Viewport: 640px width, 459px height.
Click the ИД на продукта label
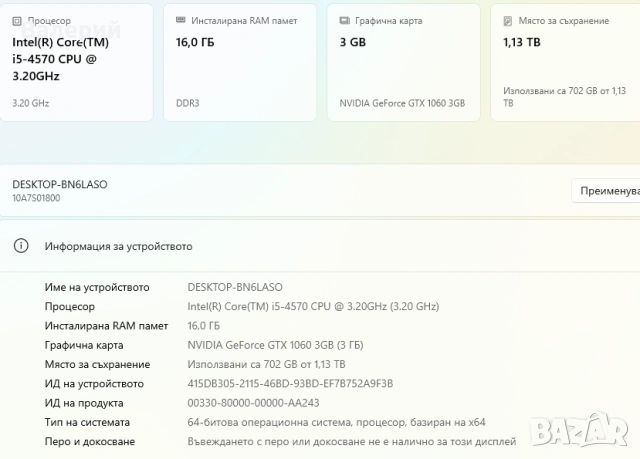coord(84,403)
